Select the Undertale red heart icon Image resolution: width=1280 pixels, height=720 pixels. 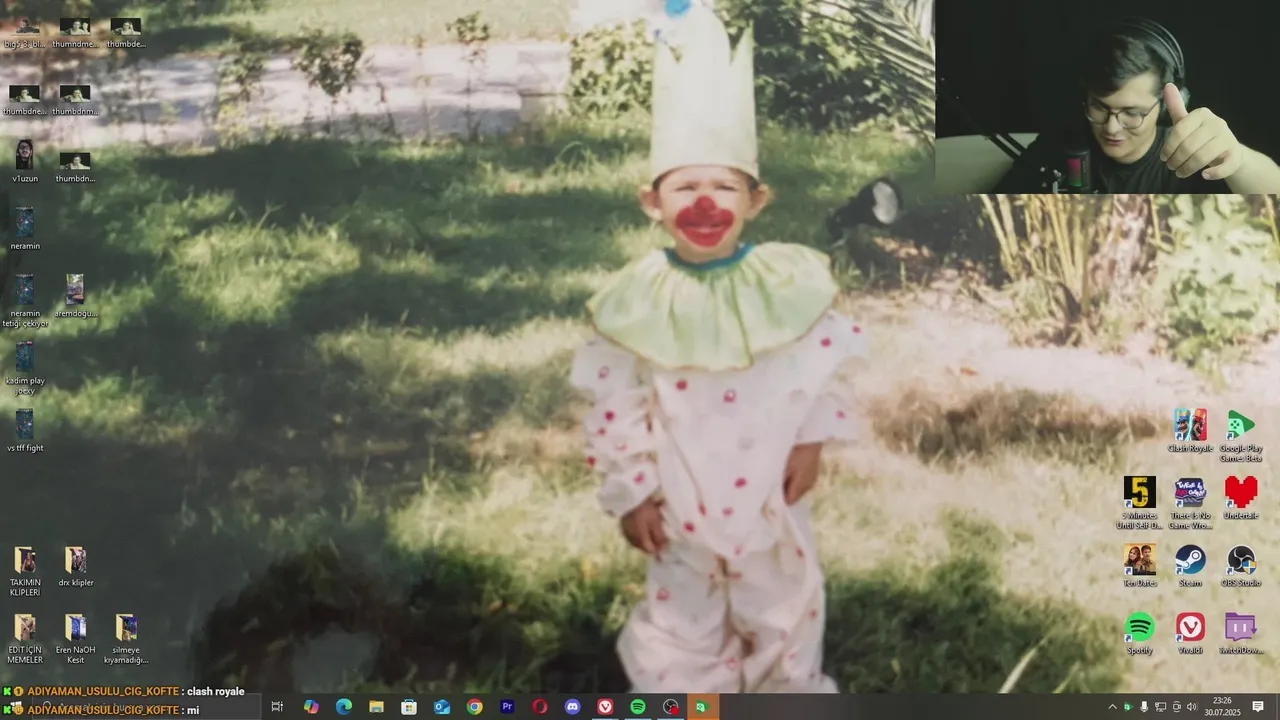coord(1241,498)
